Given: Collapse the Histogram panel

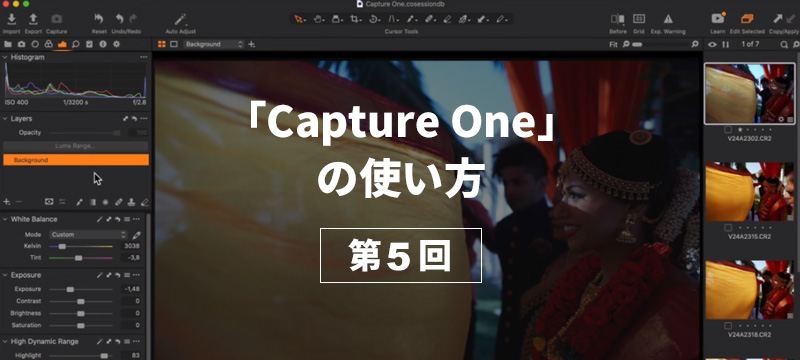Looking at the screenshot, I should pos(5,57).
